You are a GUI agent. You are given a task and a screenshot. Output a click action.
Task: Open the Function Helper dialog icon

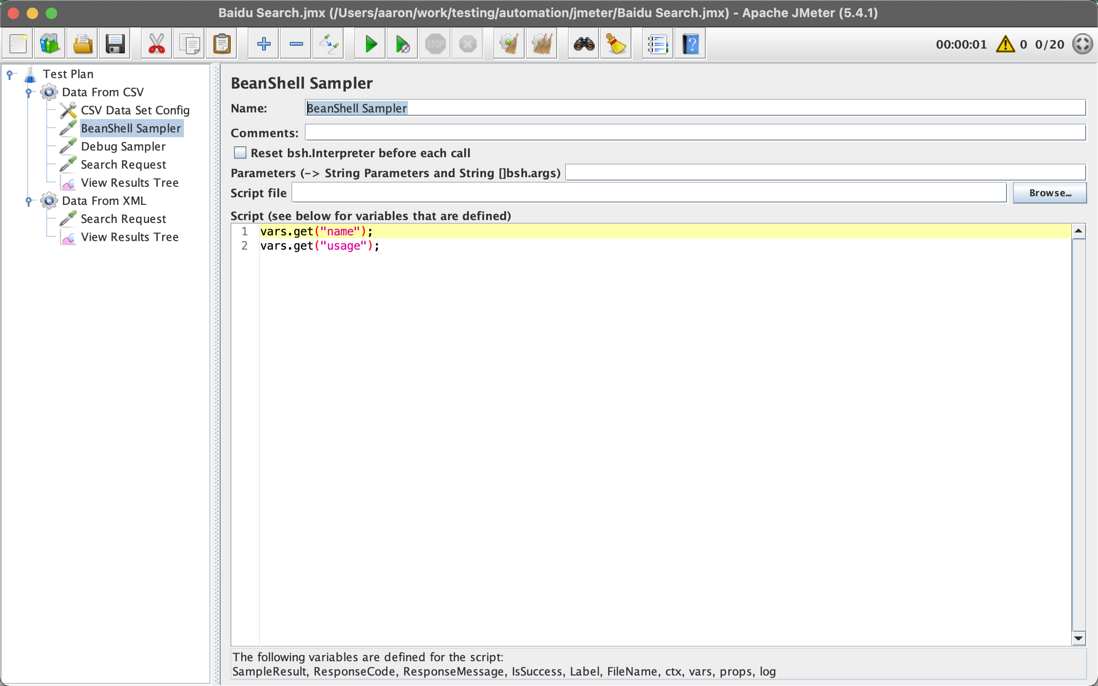(658, 44)
